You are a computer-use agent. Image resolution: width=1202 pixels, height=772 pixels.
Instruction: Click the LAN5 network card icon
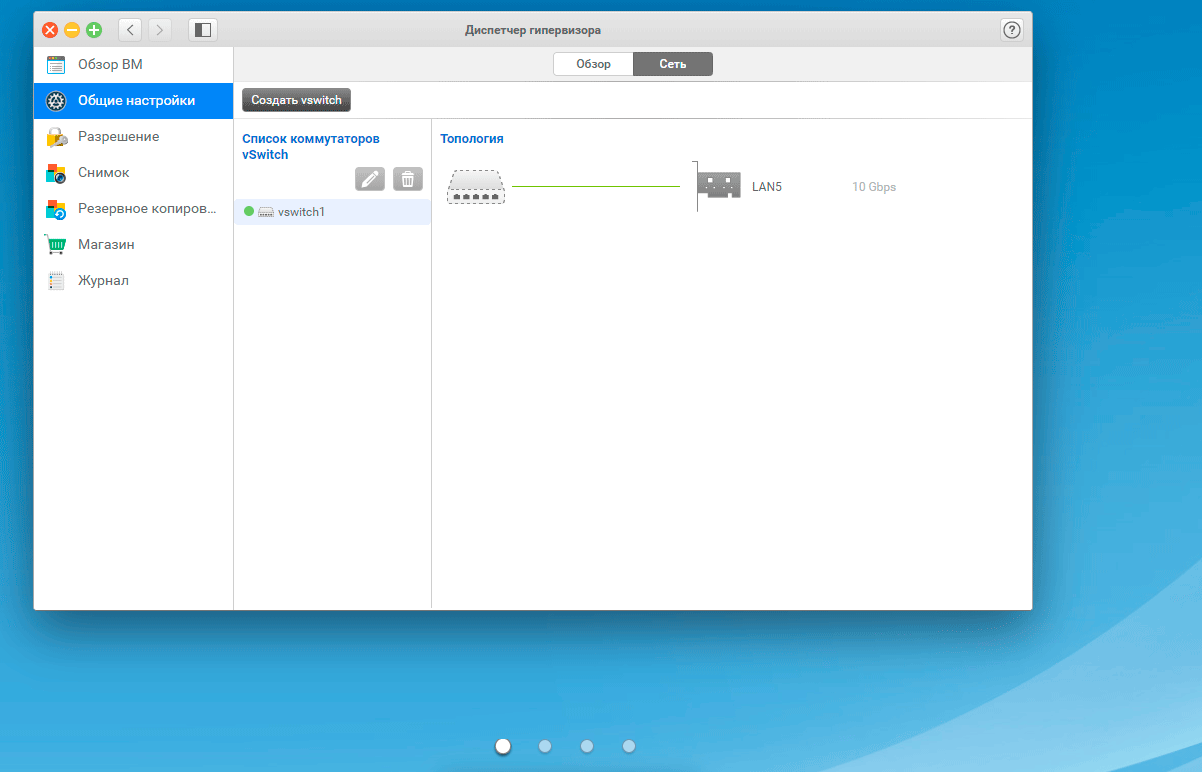(x=718, y=187)
